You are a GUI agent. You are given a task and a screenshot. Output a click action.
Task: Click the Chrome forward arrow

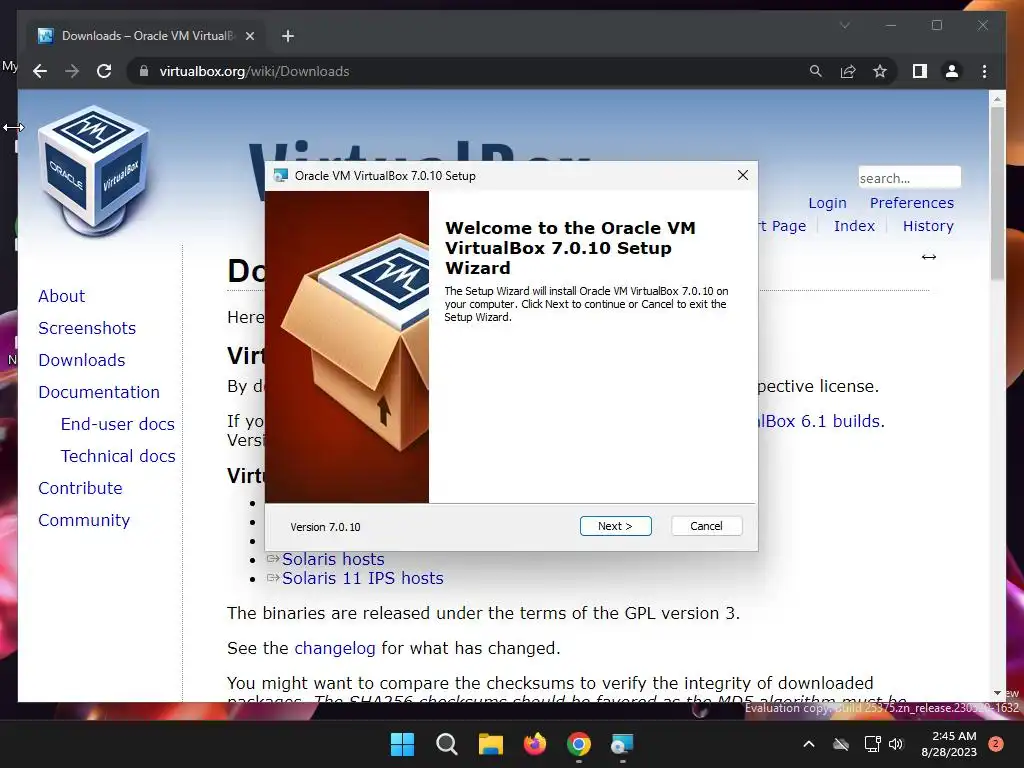72,71
